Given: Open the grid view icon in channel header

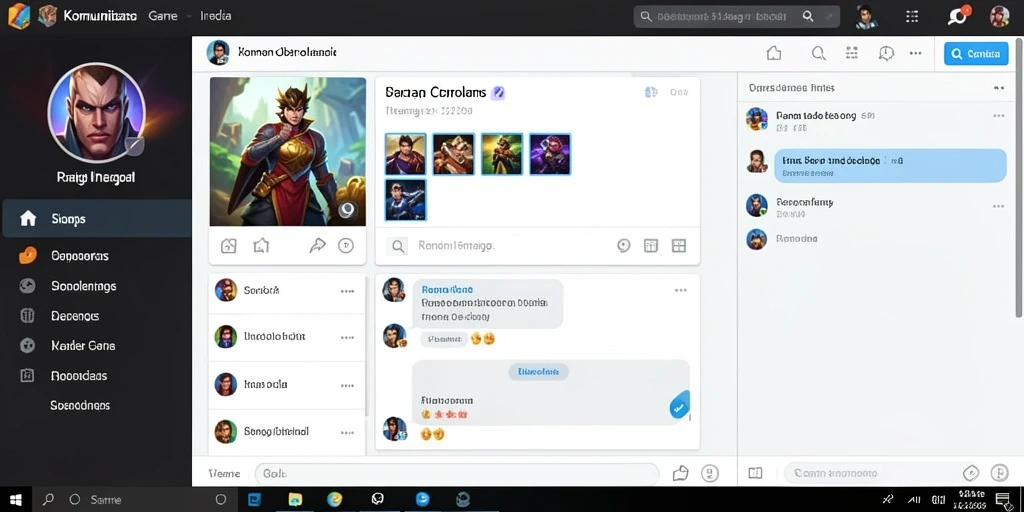Looking at the screenshot, I should click(x=852, y=54).
